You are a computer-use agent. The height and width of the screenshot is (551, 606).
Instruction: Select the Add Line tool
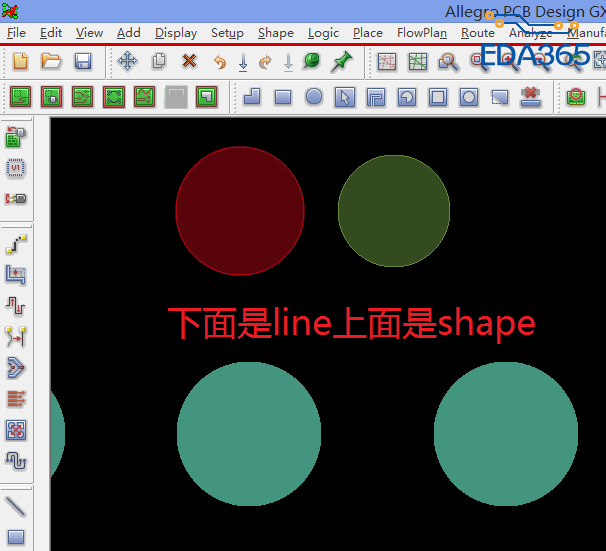click(16, 507)
